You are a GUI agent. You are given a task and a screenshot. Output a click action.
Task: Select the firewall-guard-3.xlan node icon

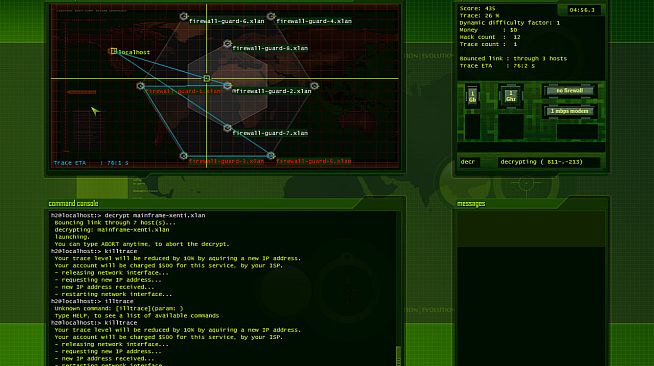click(184, 156)
